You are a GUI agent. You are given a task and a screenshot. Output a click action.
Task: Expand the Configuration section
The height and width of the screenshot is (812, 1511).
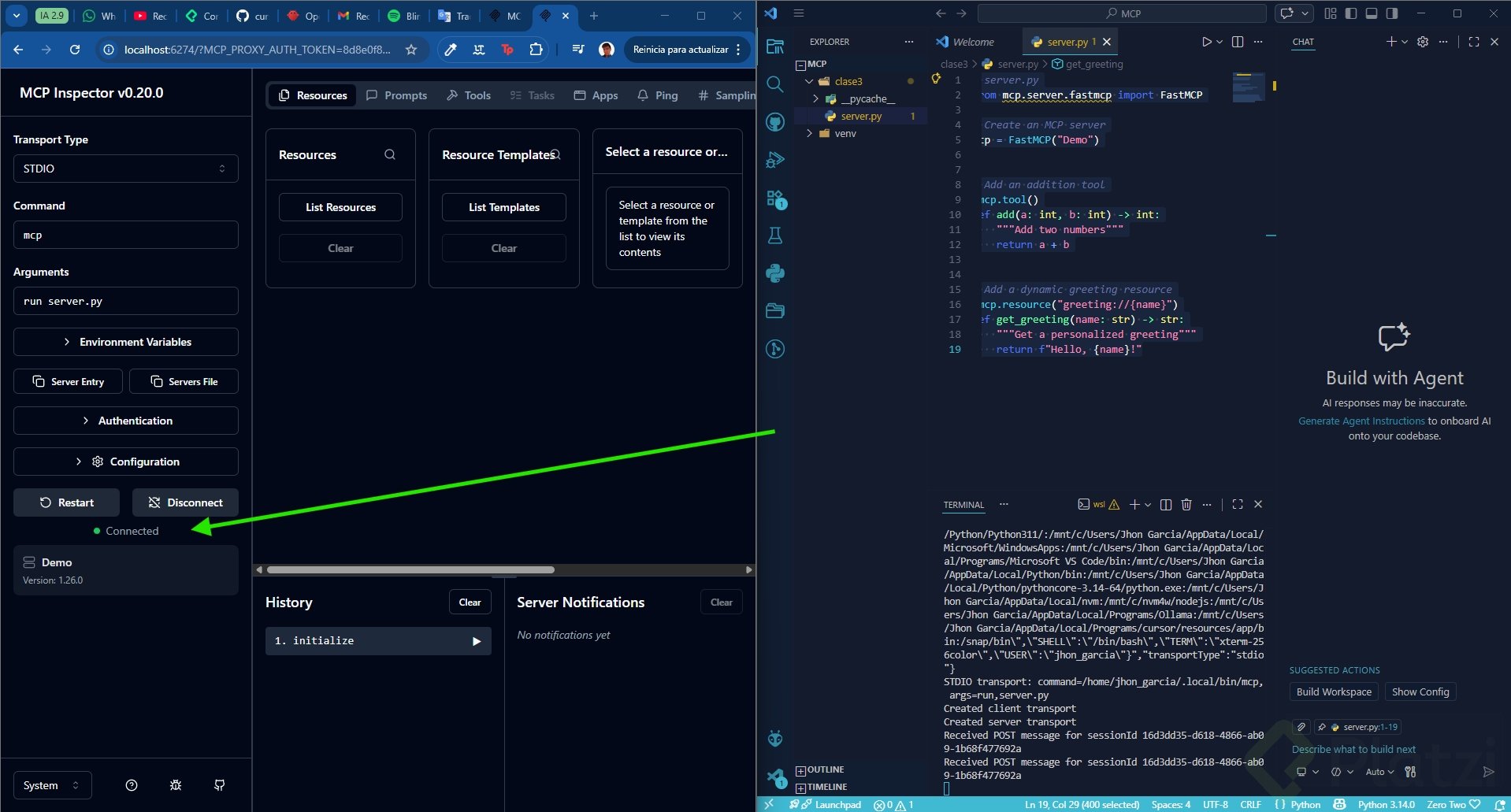126,462
